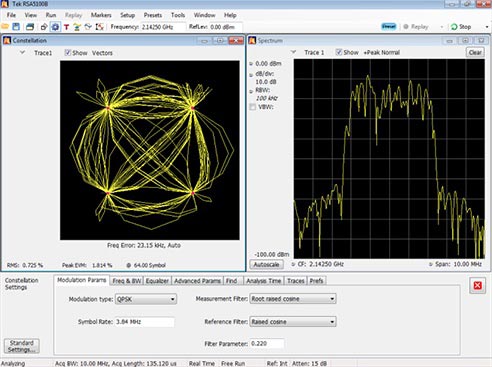Click the blue Preset button

pos(389,27)
